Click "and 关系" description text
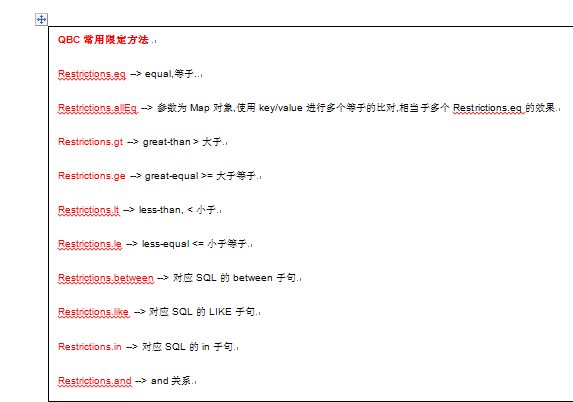Screen dimensions: 573x402 pyautogui.click(x=171, y=381)
